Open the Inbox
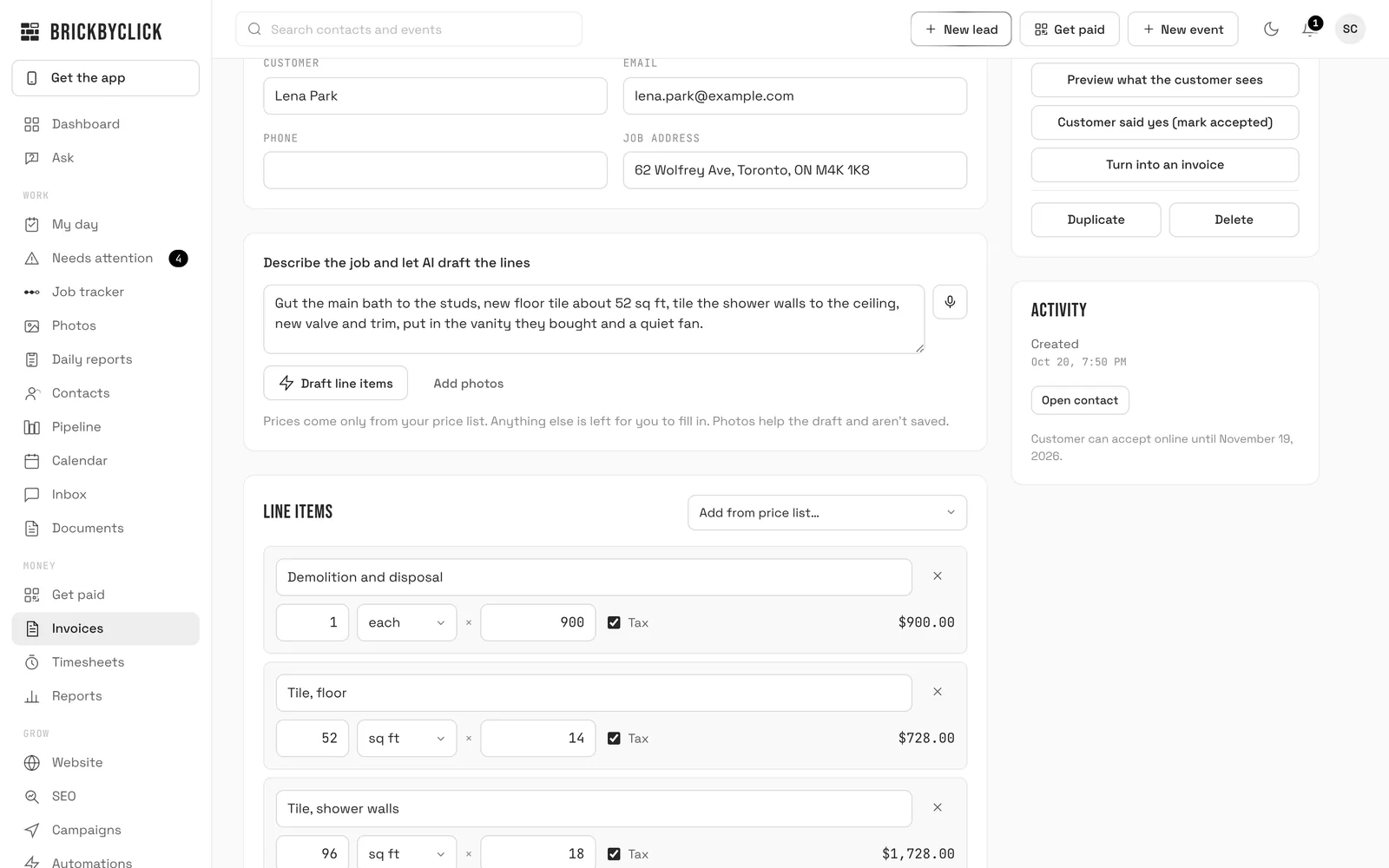1389x868 pixels. click(x=106, y=495)
